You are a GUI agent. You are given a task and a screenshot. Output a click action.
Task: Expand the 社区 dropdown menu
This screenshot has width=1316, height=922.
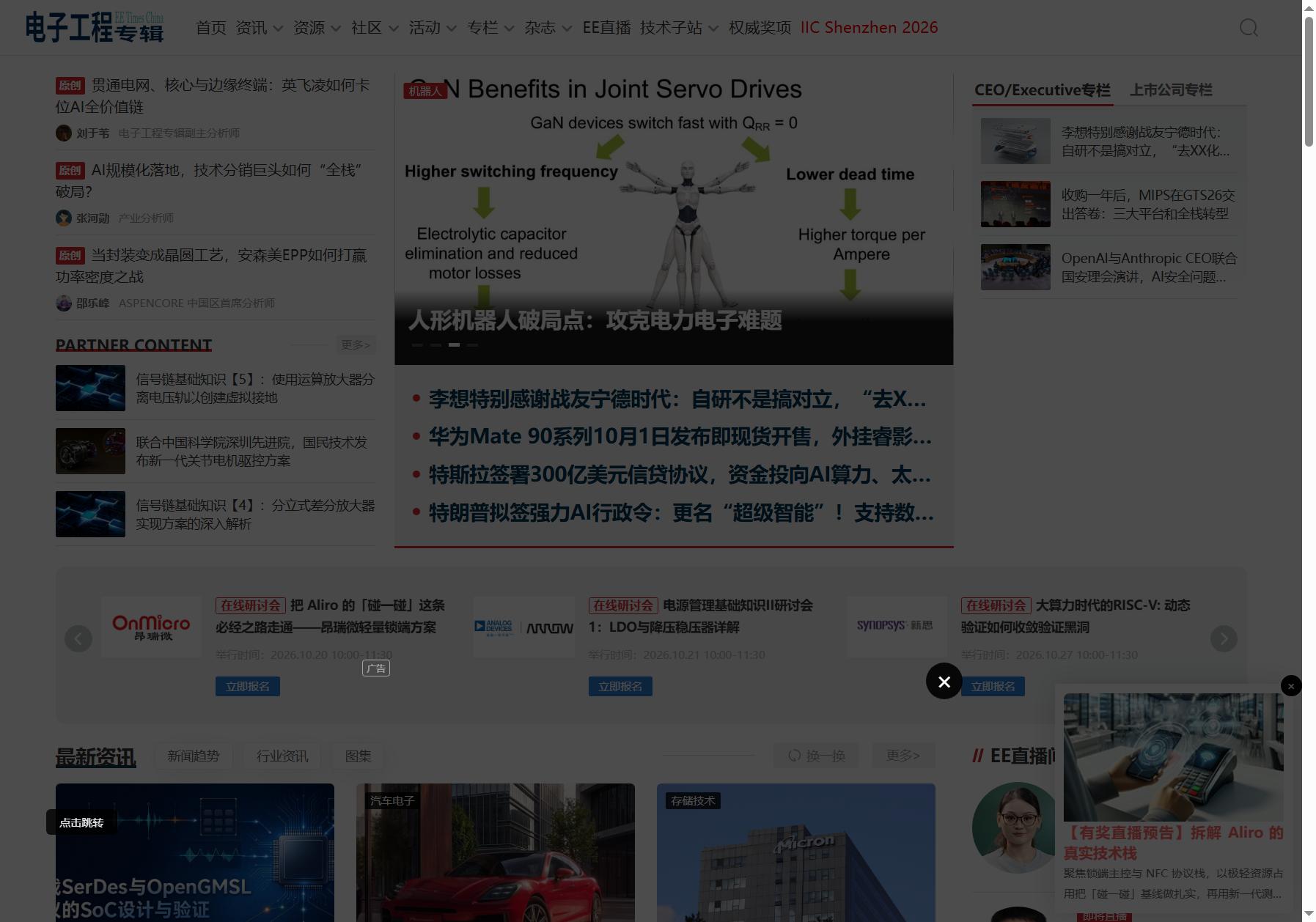click(375, 28)
